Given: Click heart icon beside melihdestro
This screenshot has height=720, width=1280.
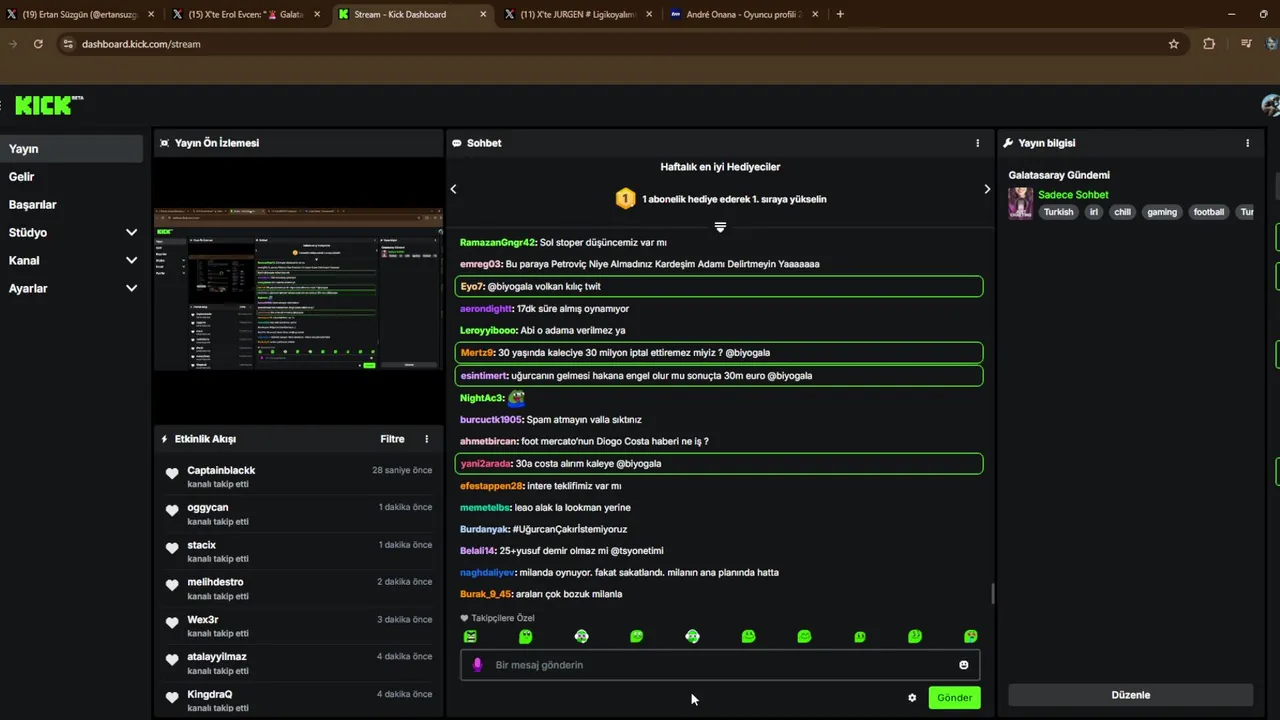Looking at the screenshot, I should pos(172,585).
